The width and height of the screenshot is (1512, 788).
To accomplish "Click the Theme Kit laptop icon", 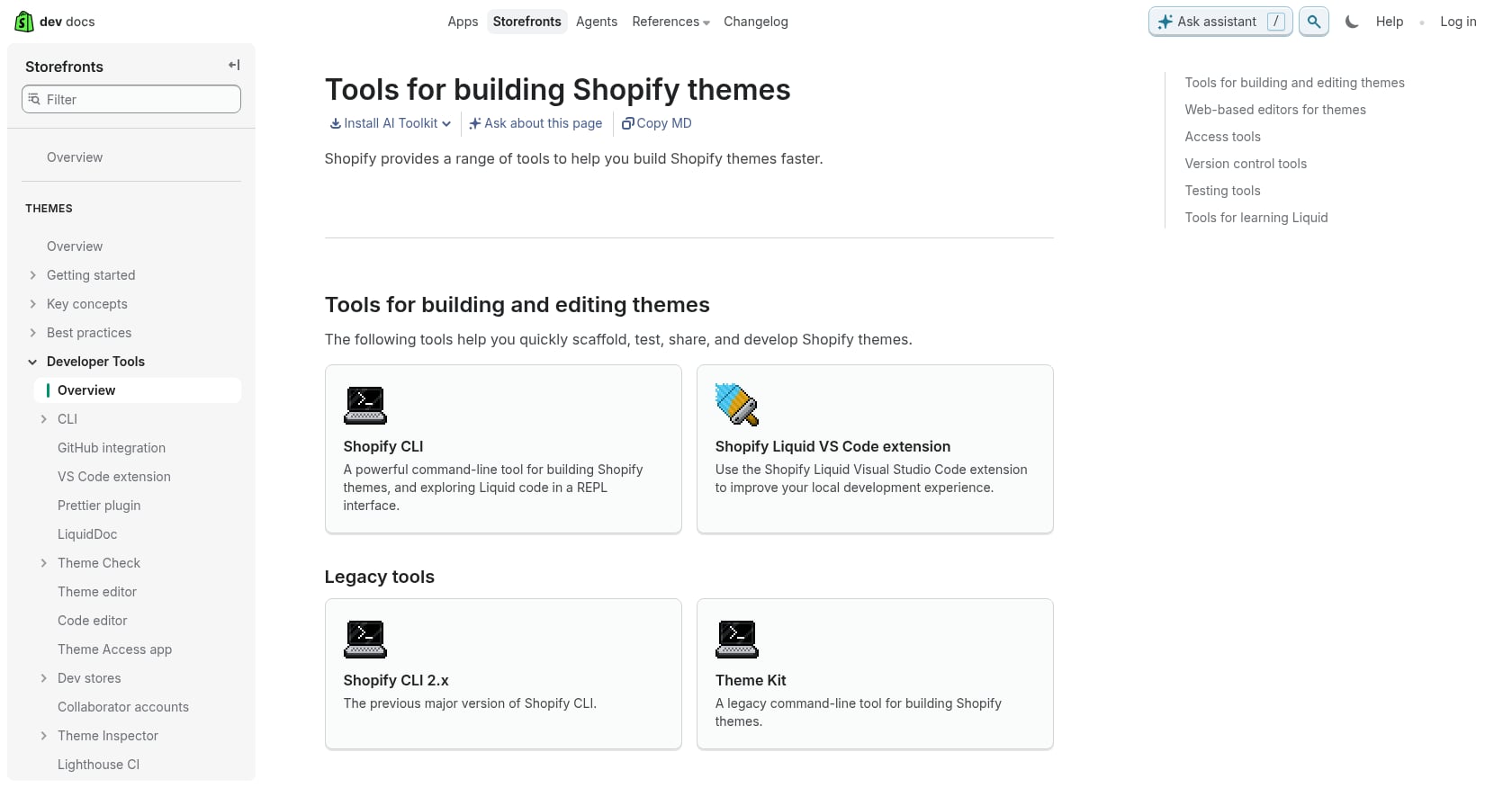I will [x=737, y=639].
